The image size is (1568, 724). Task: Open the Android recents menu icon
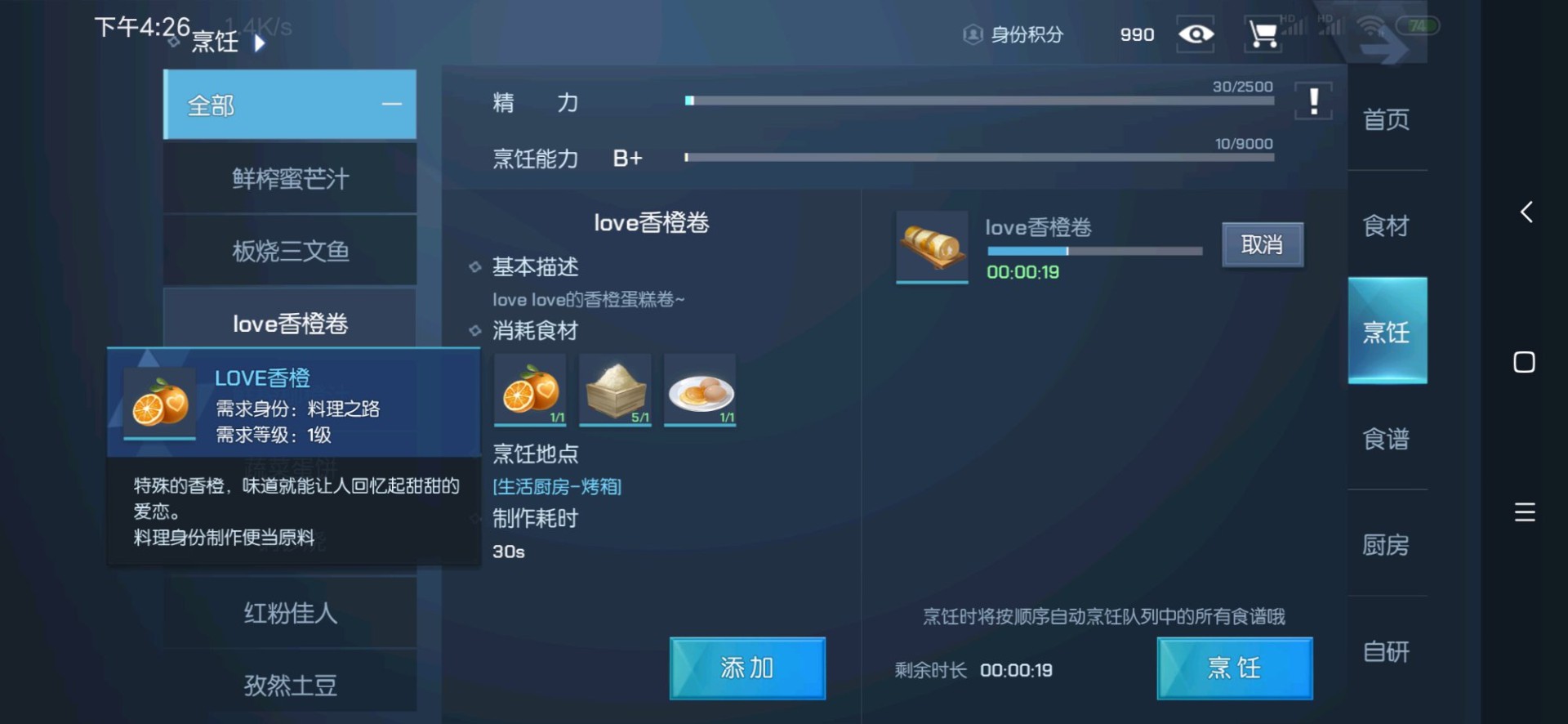1525,512
